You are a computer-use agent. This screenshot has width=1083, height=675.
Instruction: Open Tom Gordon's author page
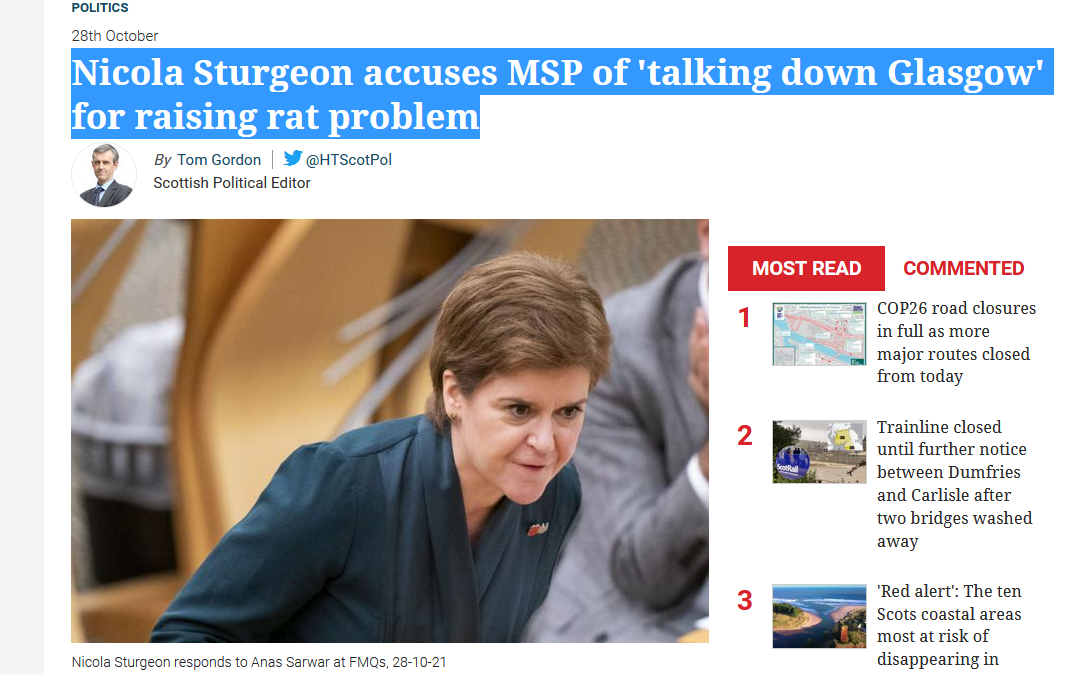point(219,160)
